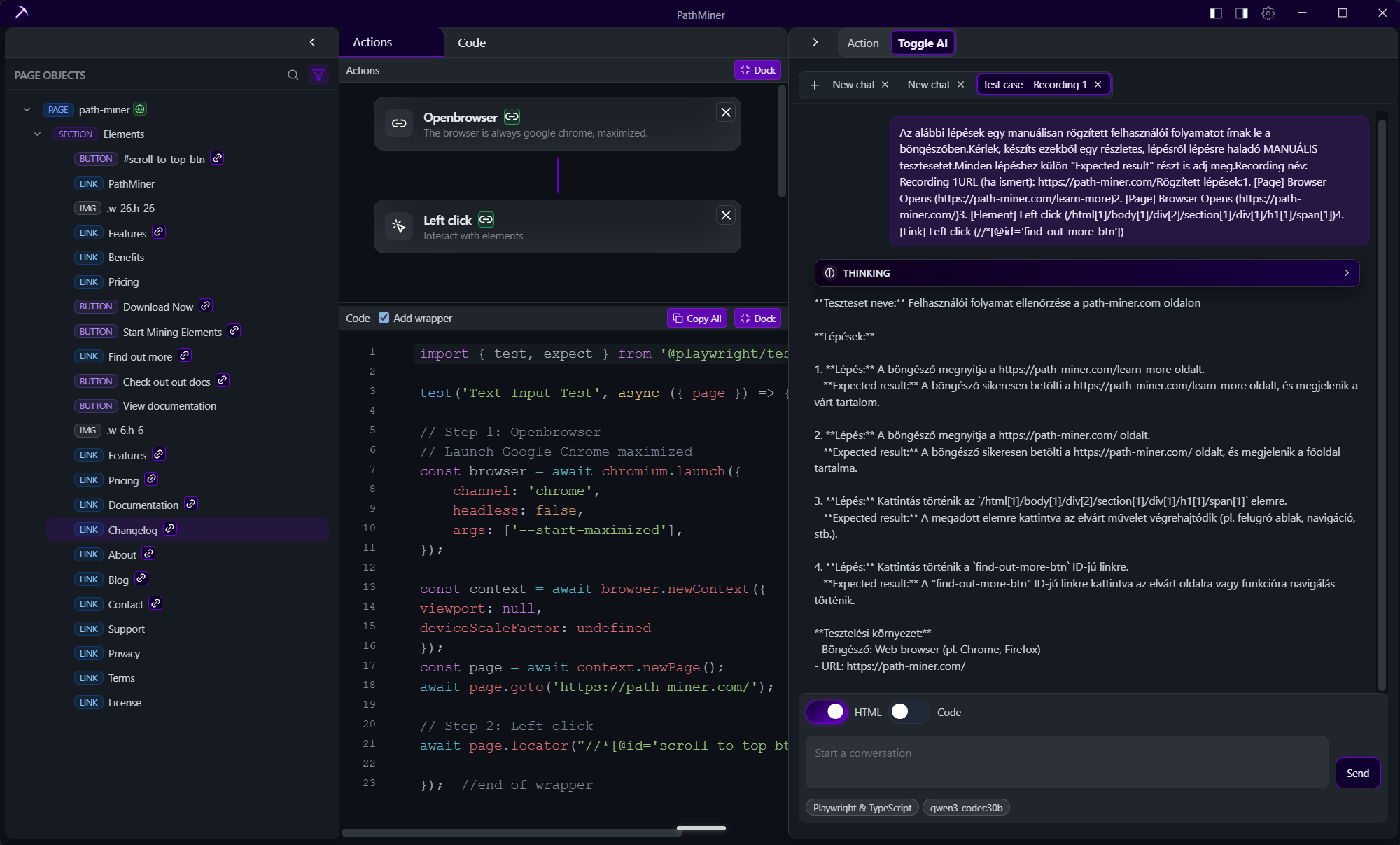1400x845 pixels.
Task: Click the link icon next to Changelog entry
Action: (170, 529)
